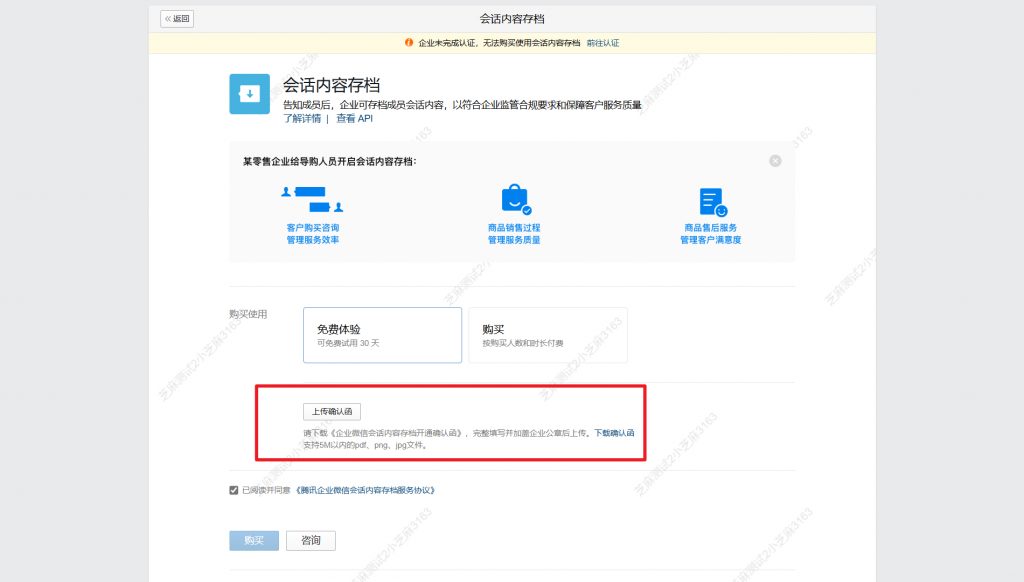Open the 查看 API link
Screen dimensions: 1024x582
[354, 118]
